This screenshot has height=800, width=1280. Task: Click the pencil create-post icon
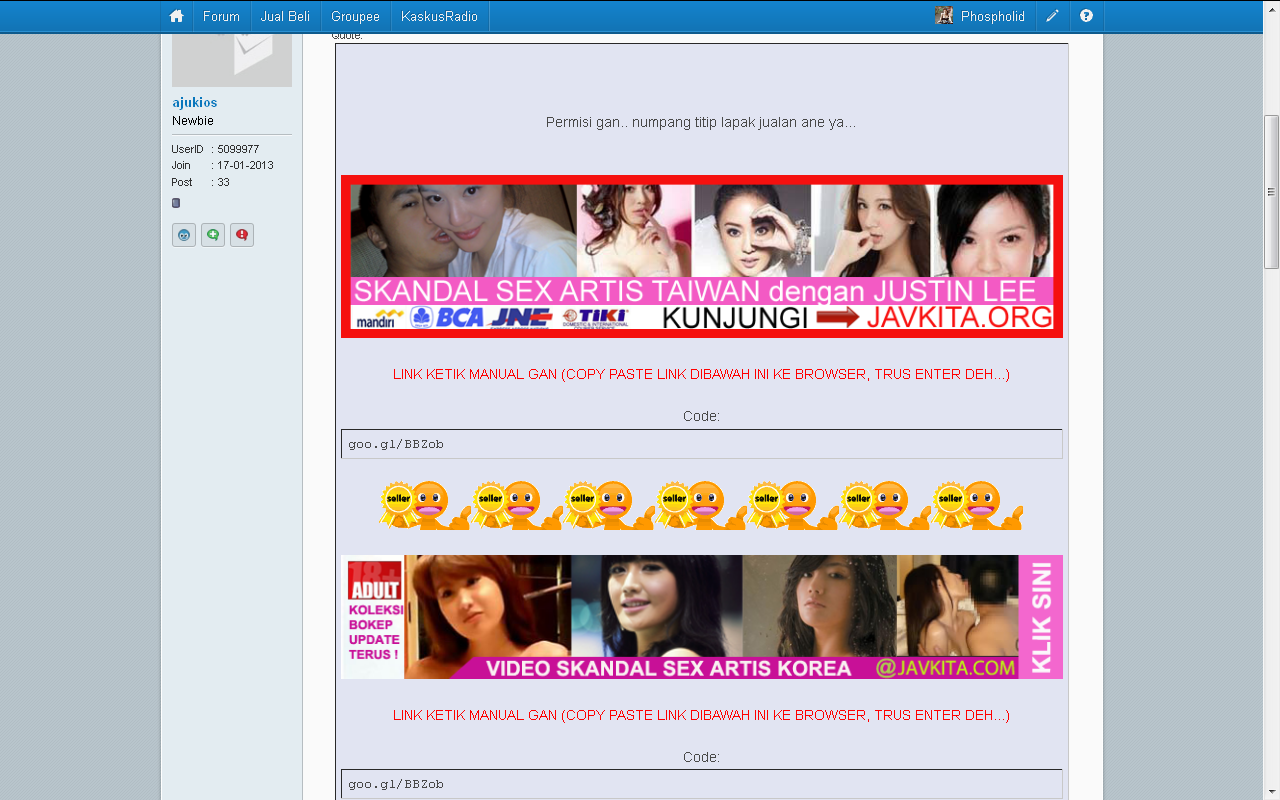(1052, 16)
